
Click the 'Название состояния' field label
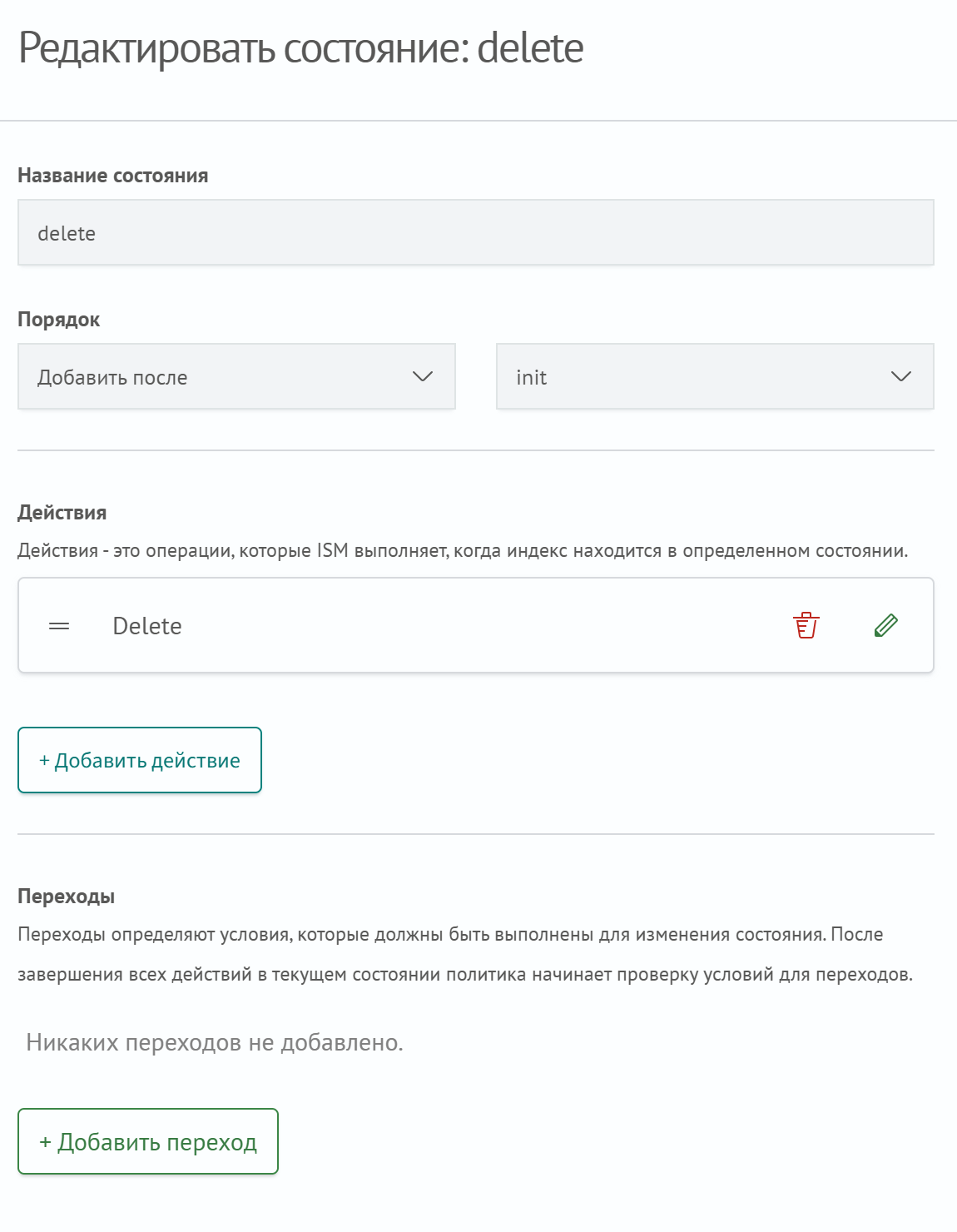(113, 176)
